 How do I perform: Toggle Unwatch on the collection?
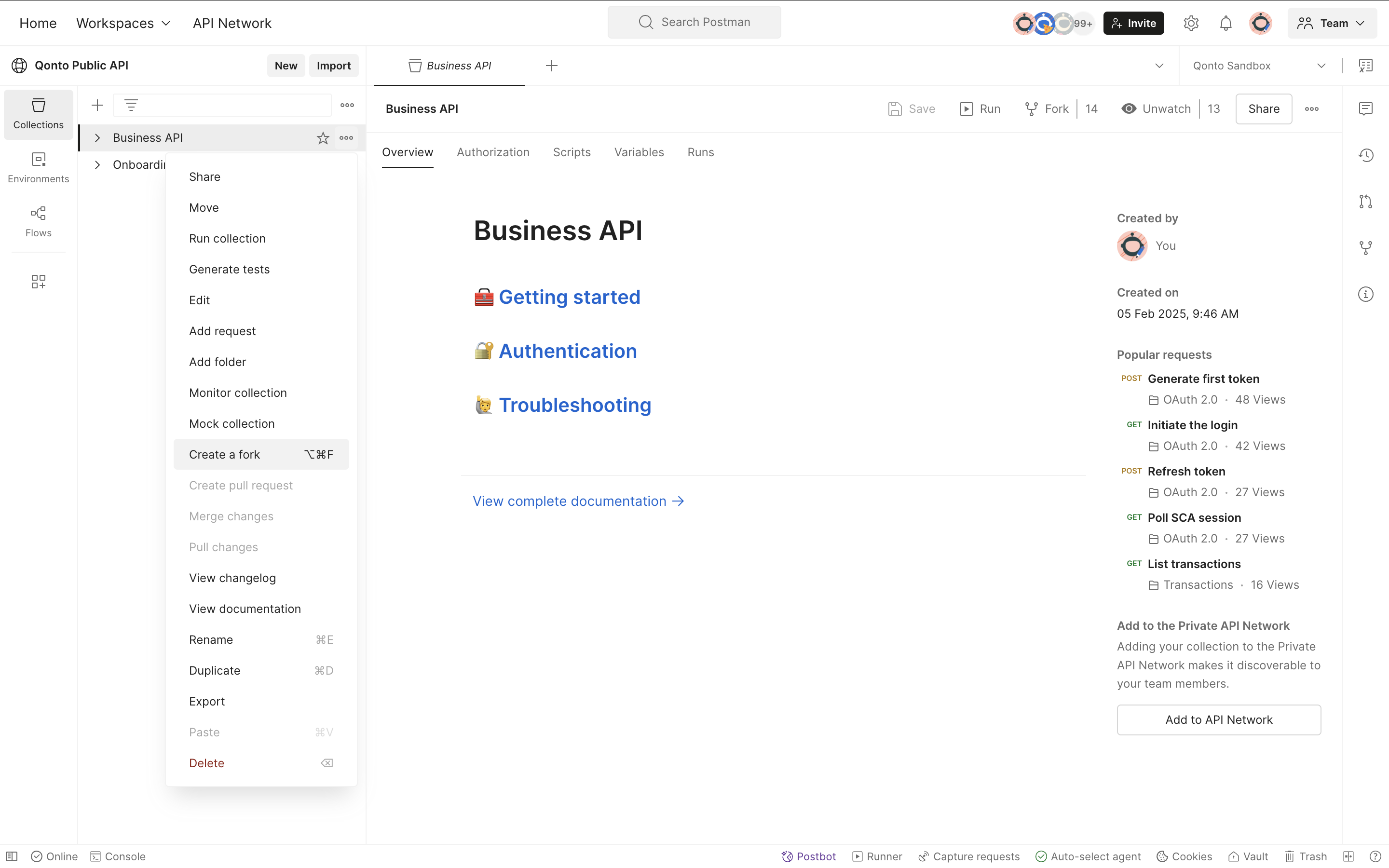tap(1156, 108)
